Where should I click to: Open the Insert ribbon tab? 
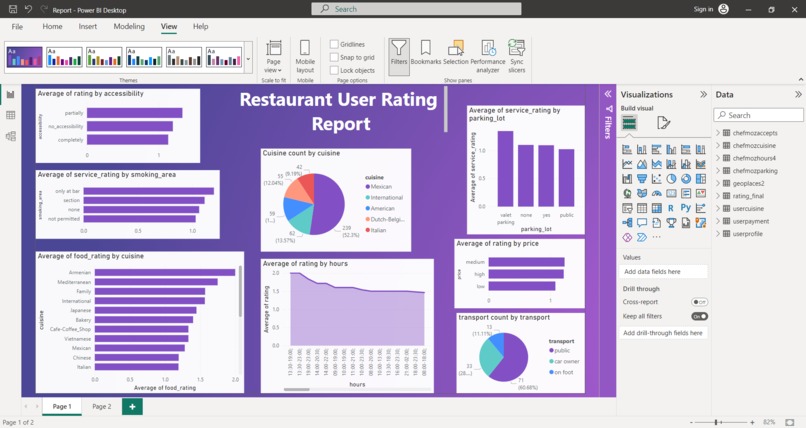(88, 26)
